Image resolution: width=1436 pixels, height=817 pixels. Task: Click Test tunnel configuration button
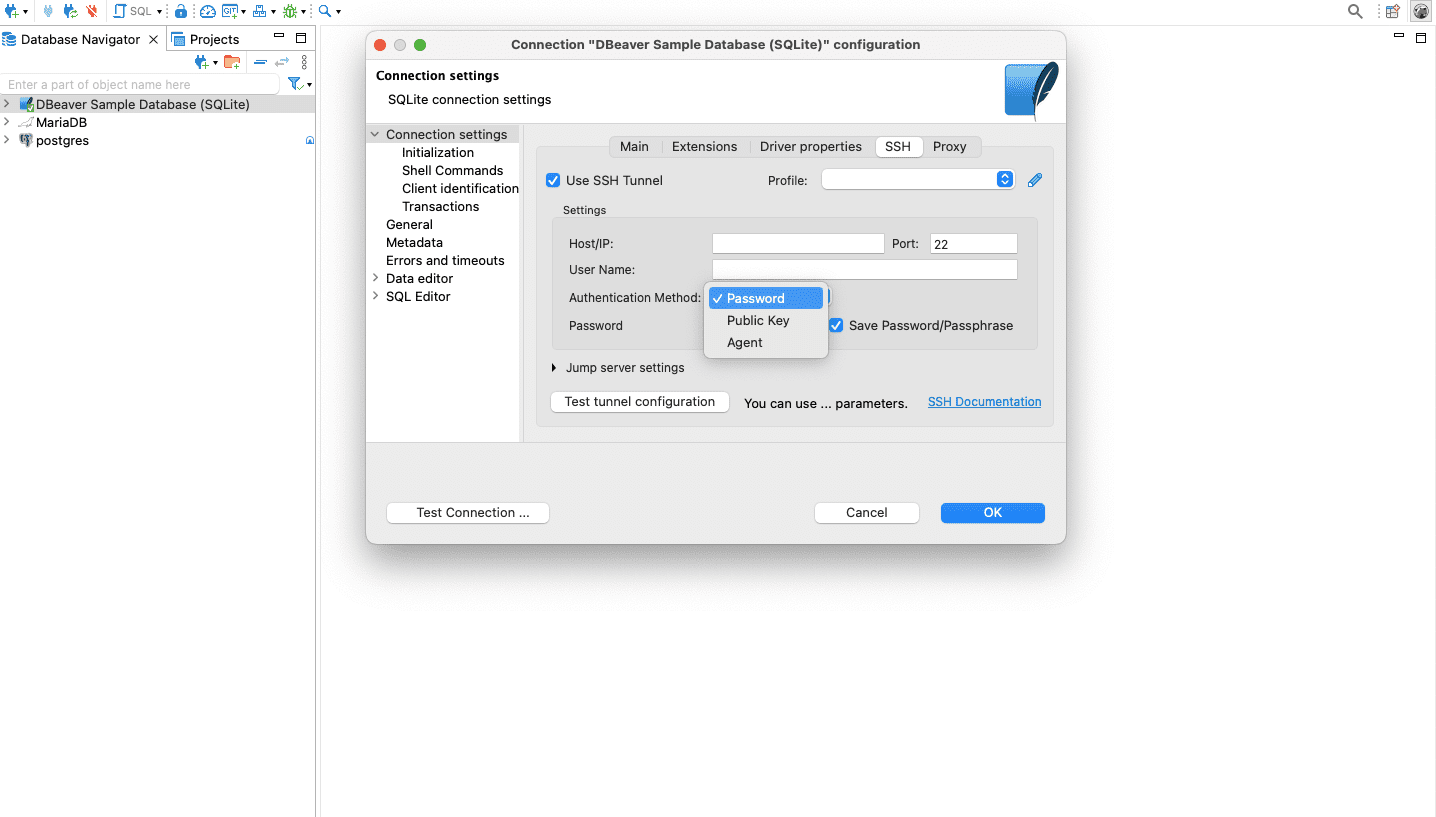[640, 402]
